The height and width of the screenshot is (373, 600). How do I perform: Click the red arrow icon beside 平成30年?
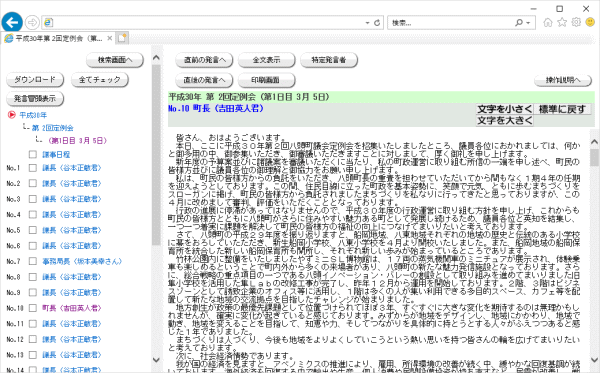[x=11, y=115]
